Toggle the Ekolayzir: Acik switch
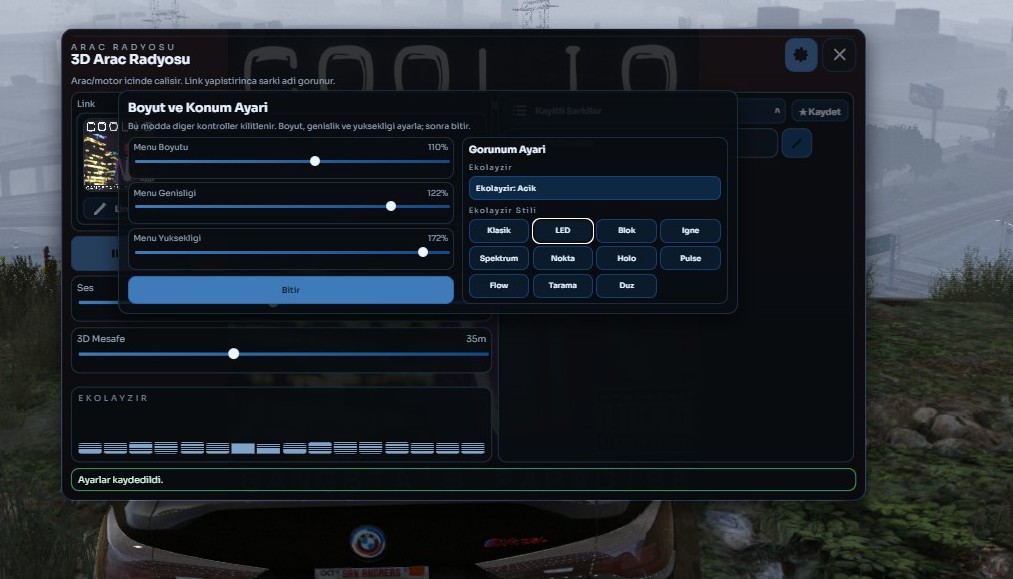 pos(594,188)
